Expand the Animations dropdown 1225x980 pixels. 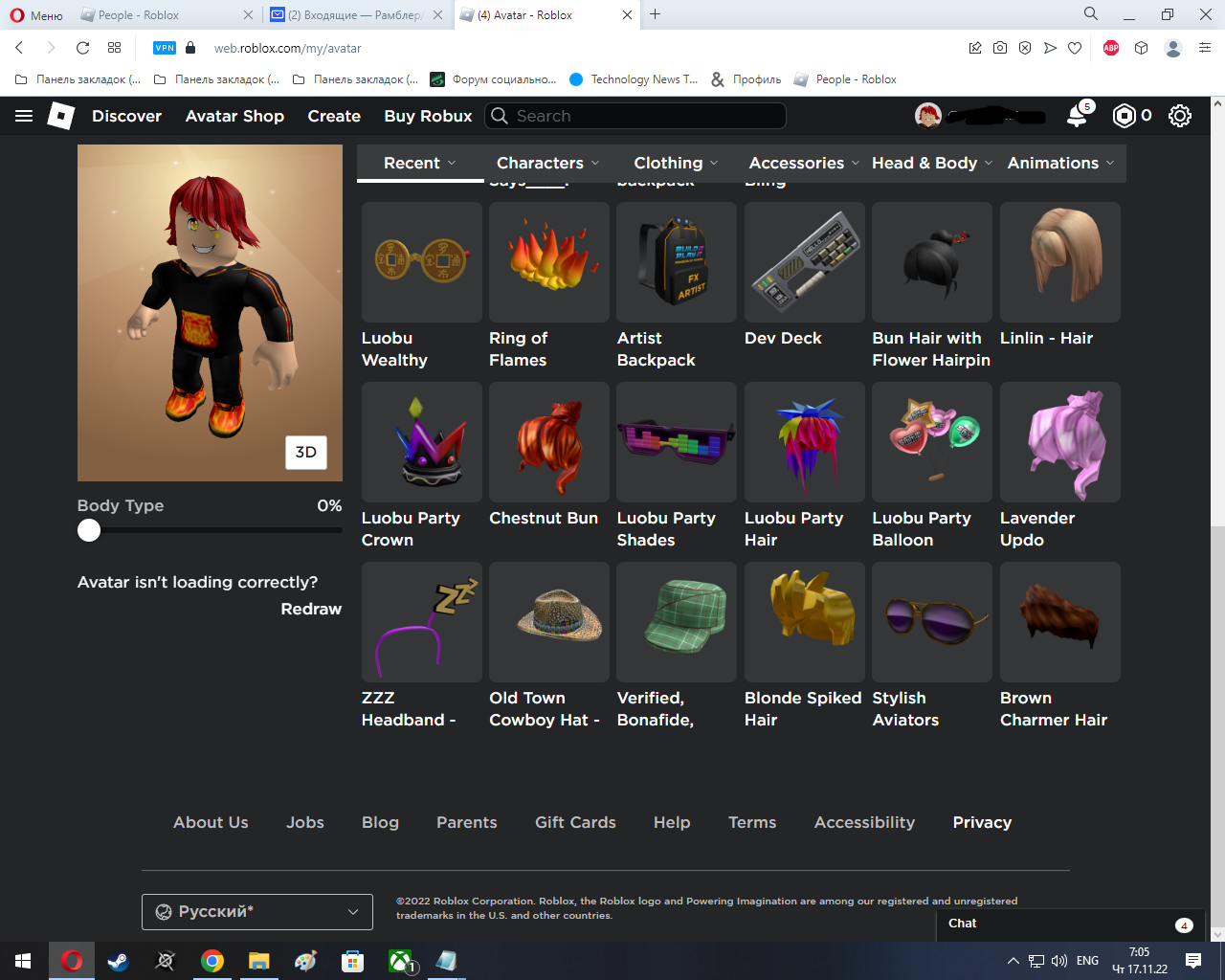[x=1060, y=164]
